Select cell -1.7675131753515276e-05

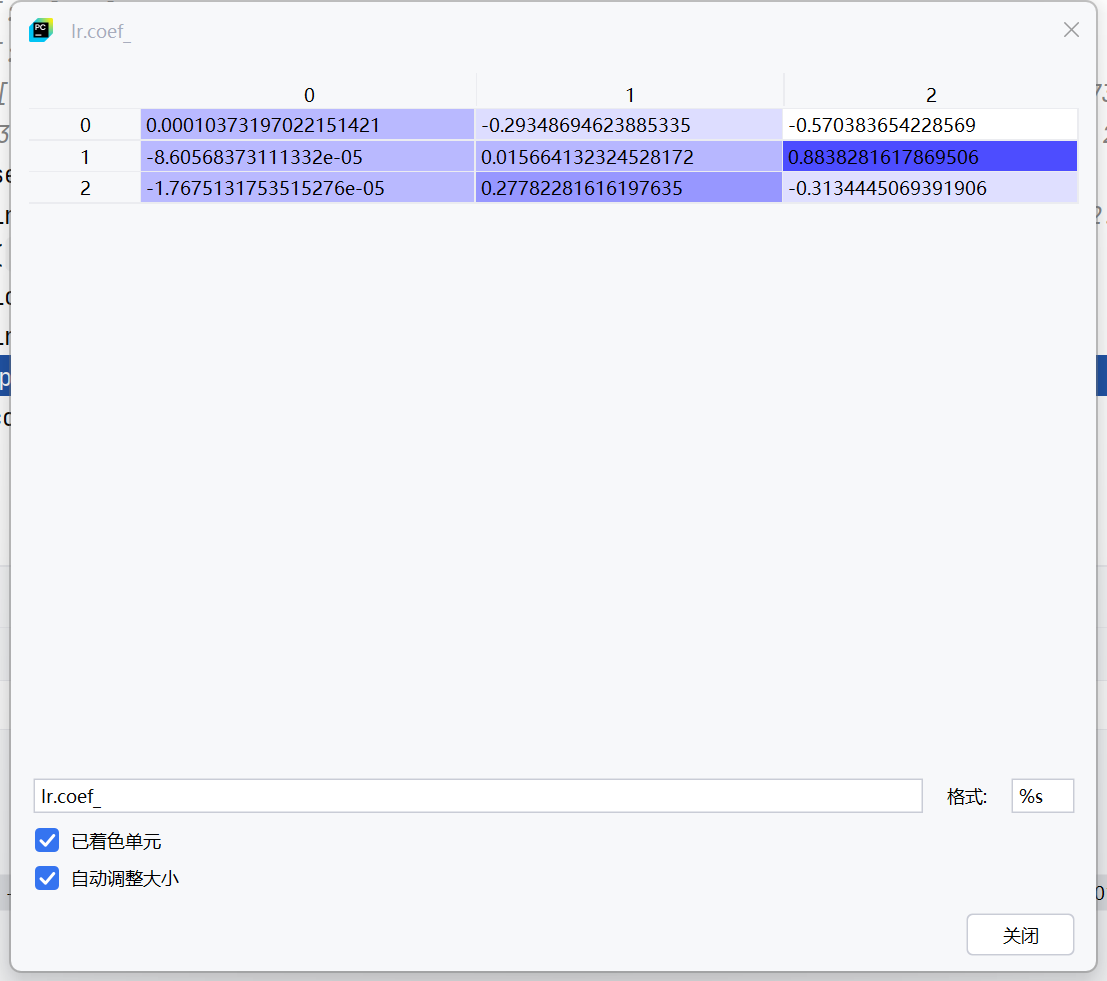pos(308,188)
